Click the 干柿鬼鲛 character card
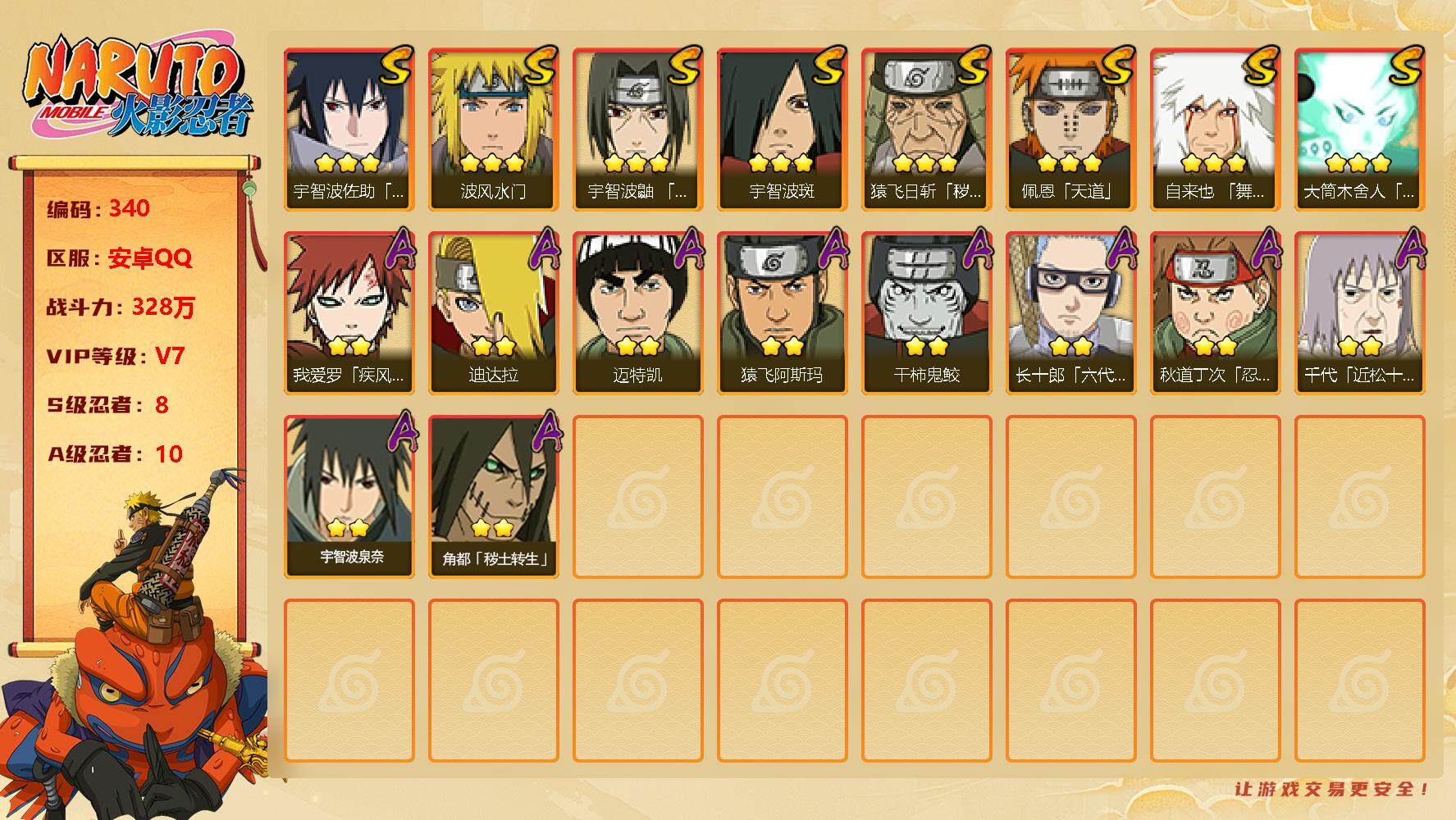This screenshot has width=1456, height=820. click(x=926, y=313)
